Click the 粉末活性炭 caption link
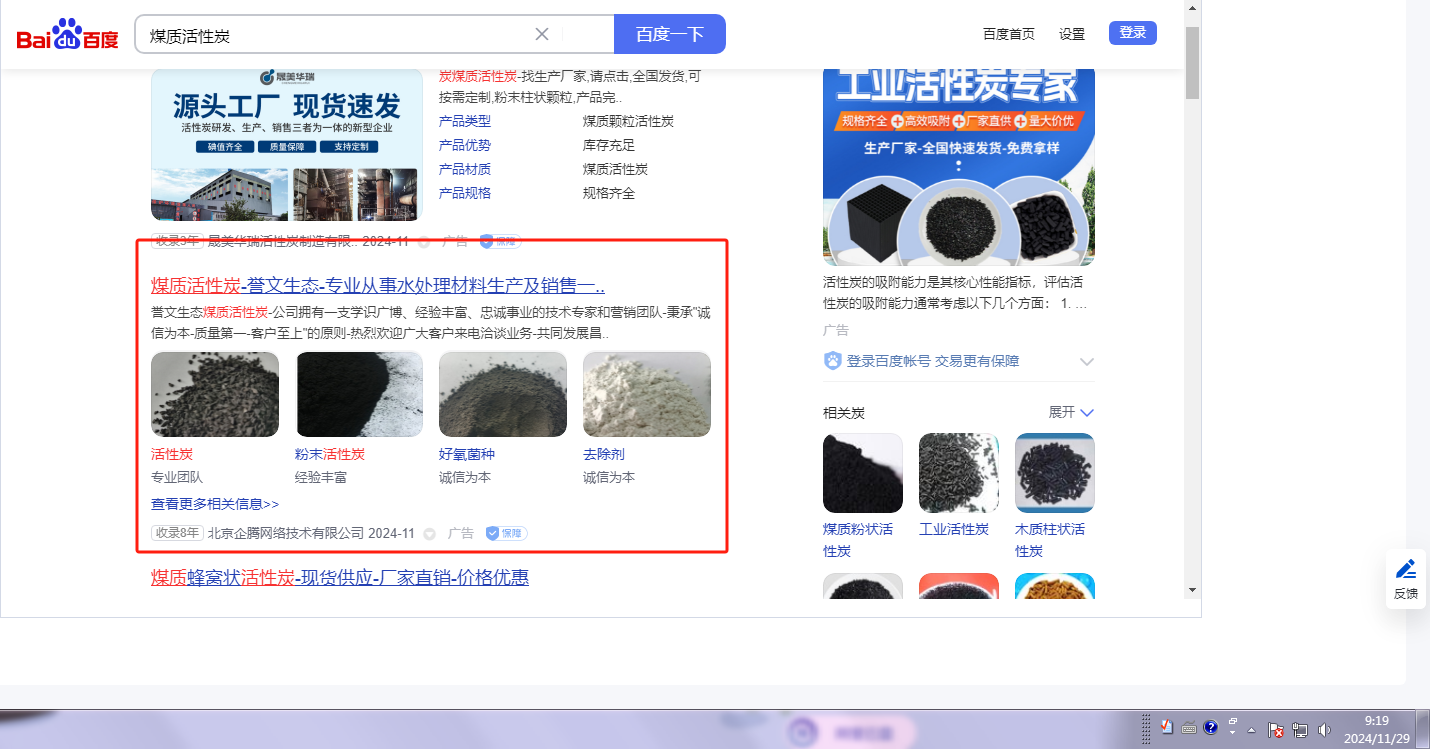The height and width of the screenshot is (749, 1430). point(330,454)
